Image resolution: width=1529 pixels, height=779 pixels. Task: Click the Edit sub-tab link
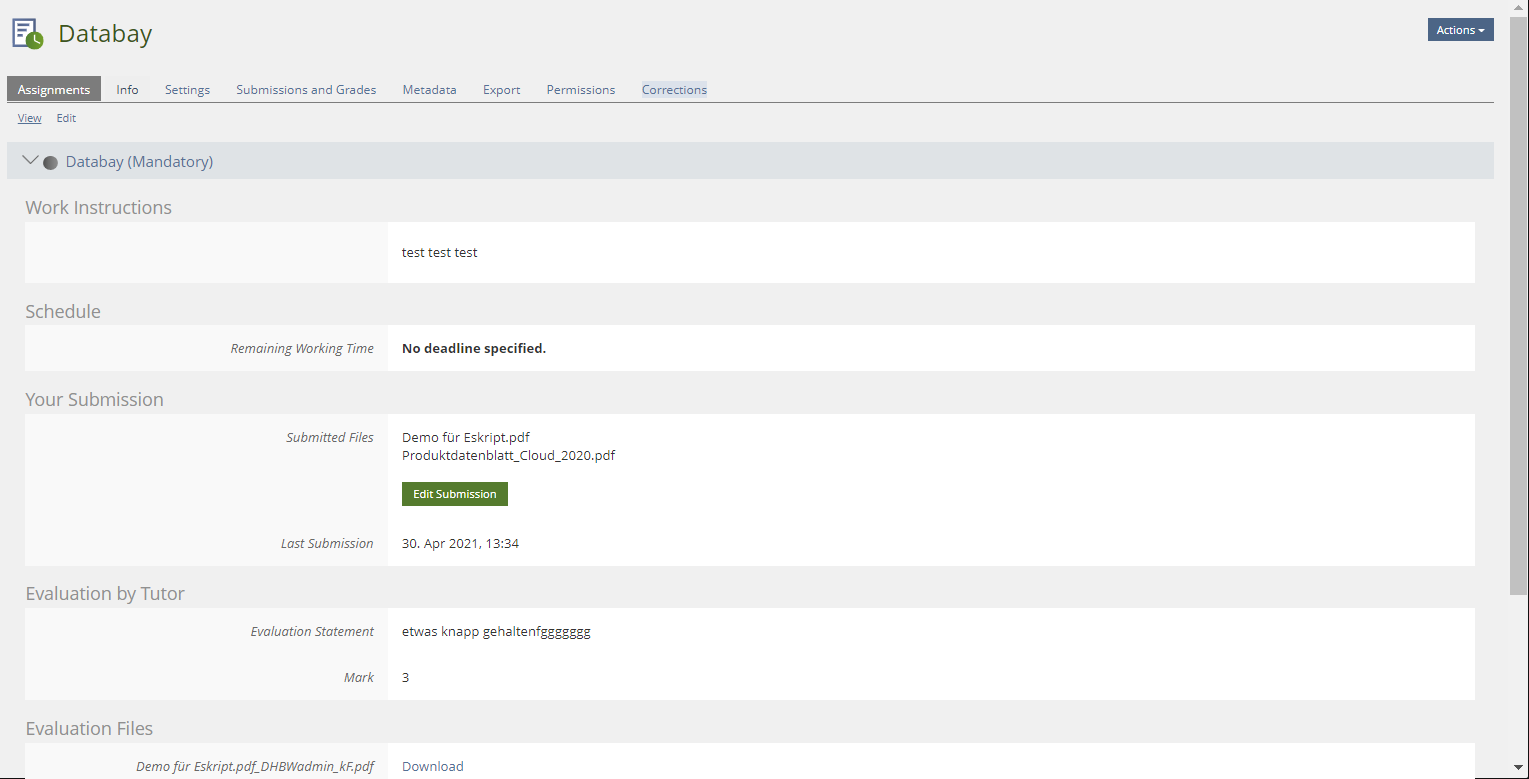point(66,118)
